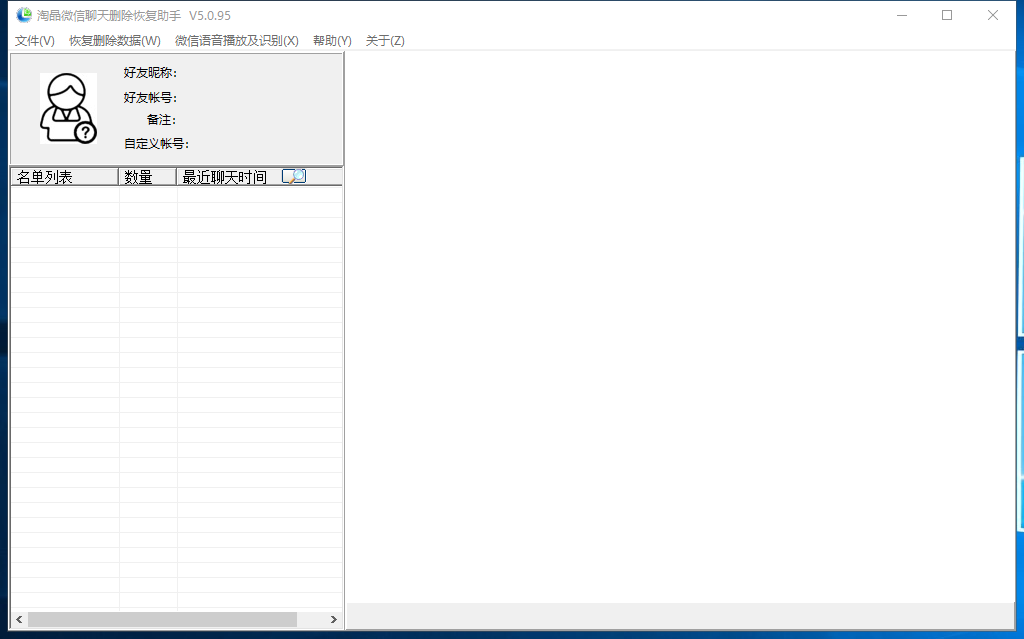Image resolution: width=1024 pixels, height=639 pixels.
Task: Open the 关于(Z) menu
Action: (x=385, y=41)
